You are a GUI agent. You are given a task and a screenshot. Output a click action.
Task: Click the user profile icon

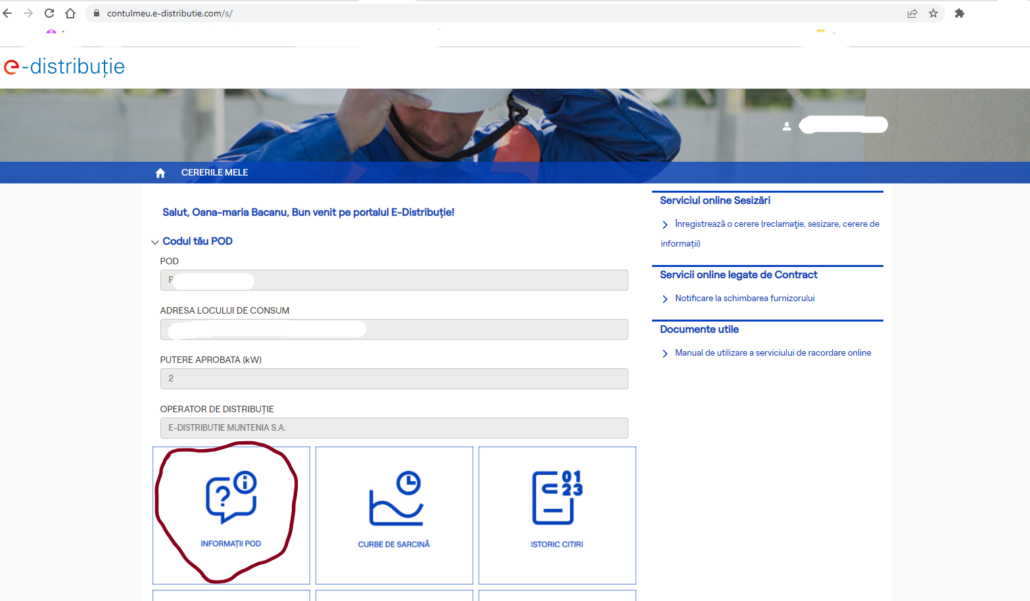pos(787,126)
